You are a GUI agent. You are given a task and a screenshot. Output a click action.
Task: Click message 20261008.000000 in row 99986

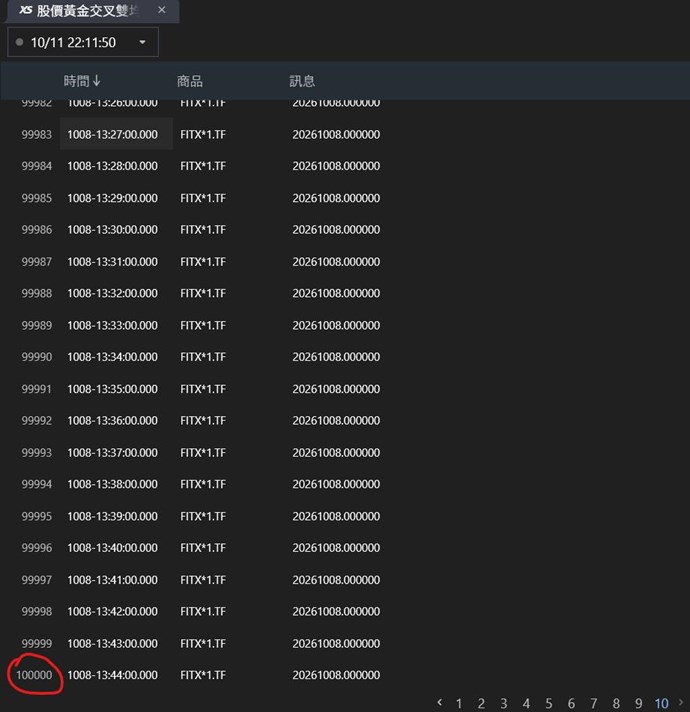(336, 229)
